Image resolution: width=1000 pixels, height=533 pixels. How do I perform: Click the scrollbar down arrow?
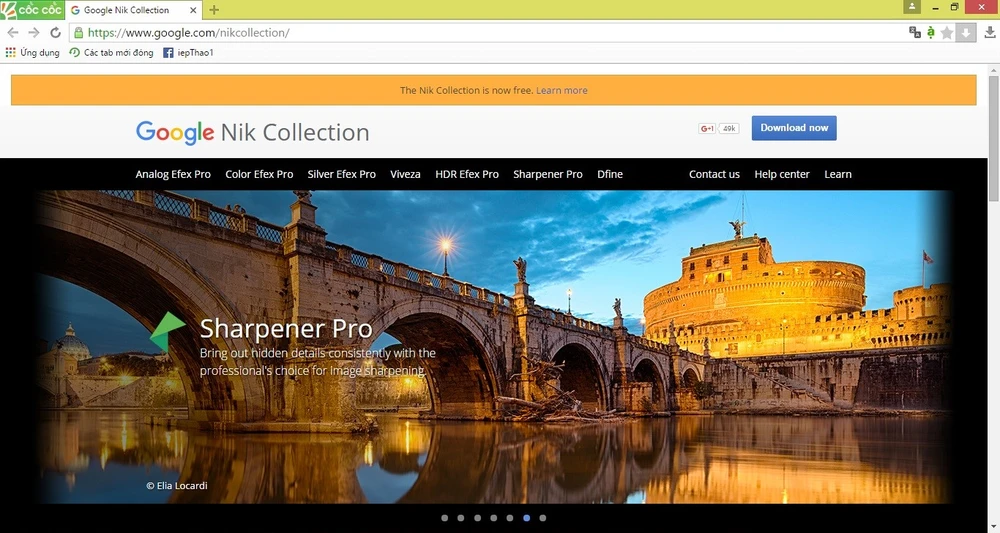pos(993,526)
